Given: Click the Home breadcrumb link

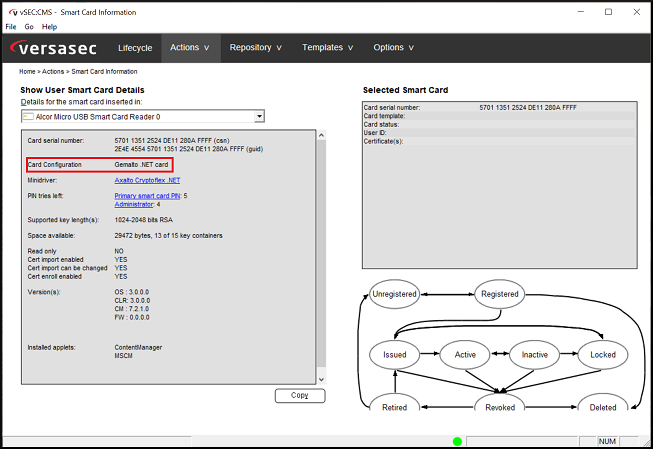Looking at the screenshot, I should (x=28, y=72).
